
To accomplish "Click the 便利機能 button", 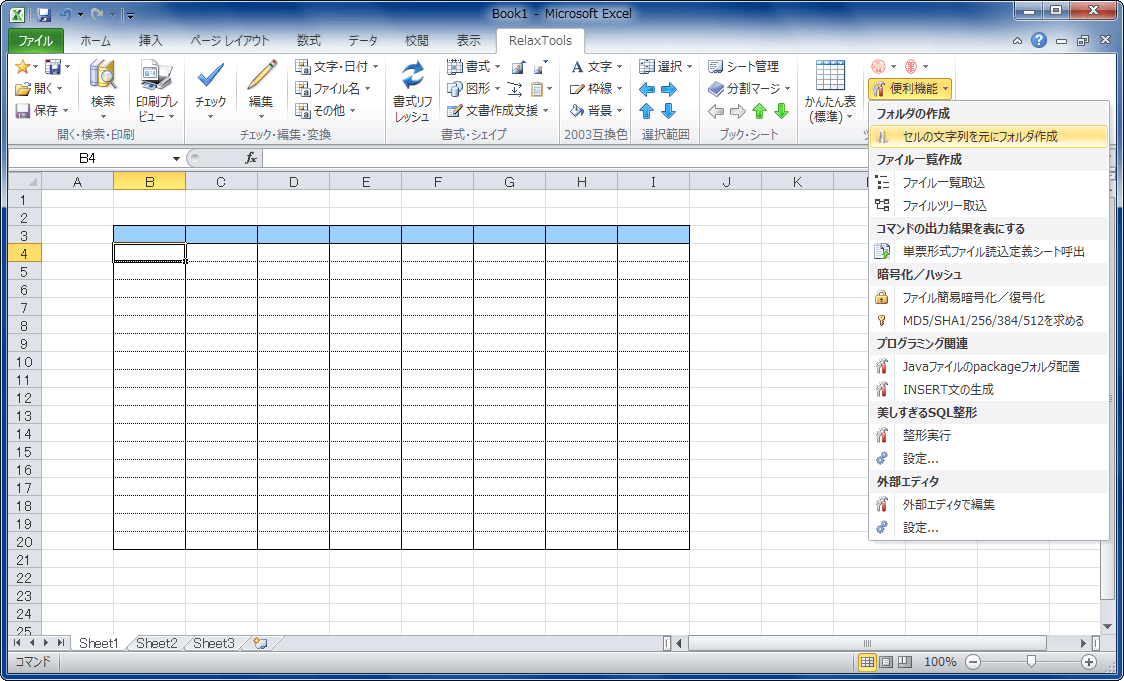I will (x=910, y=89).
